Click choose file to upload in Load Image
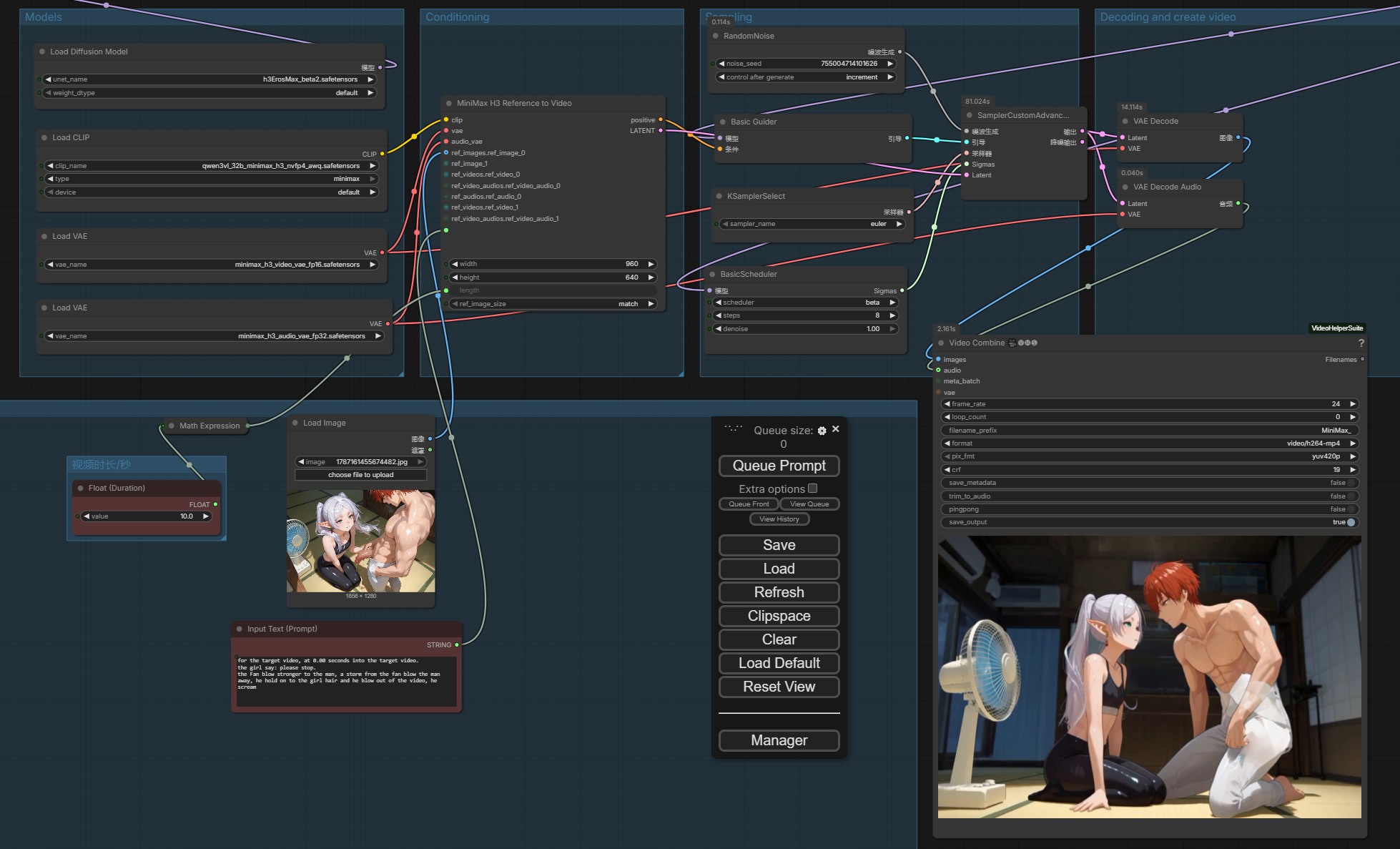The image size is (1400, 849). tap(360, 475)
